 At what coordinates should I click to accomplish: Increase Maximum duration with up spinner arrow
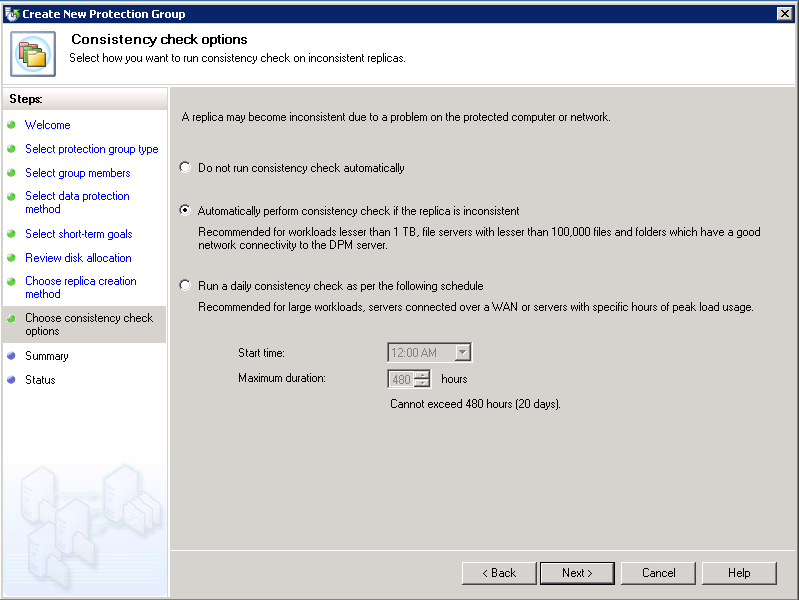tap(422, 375)
